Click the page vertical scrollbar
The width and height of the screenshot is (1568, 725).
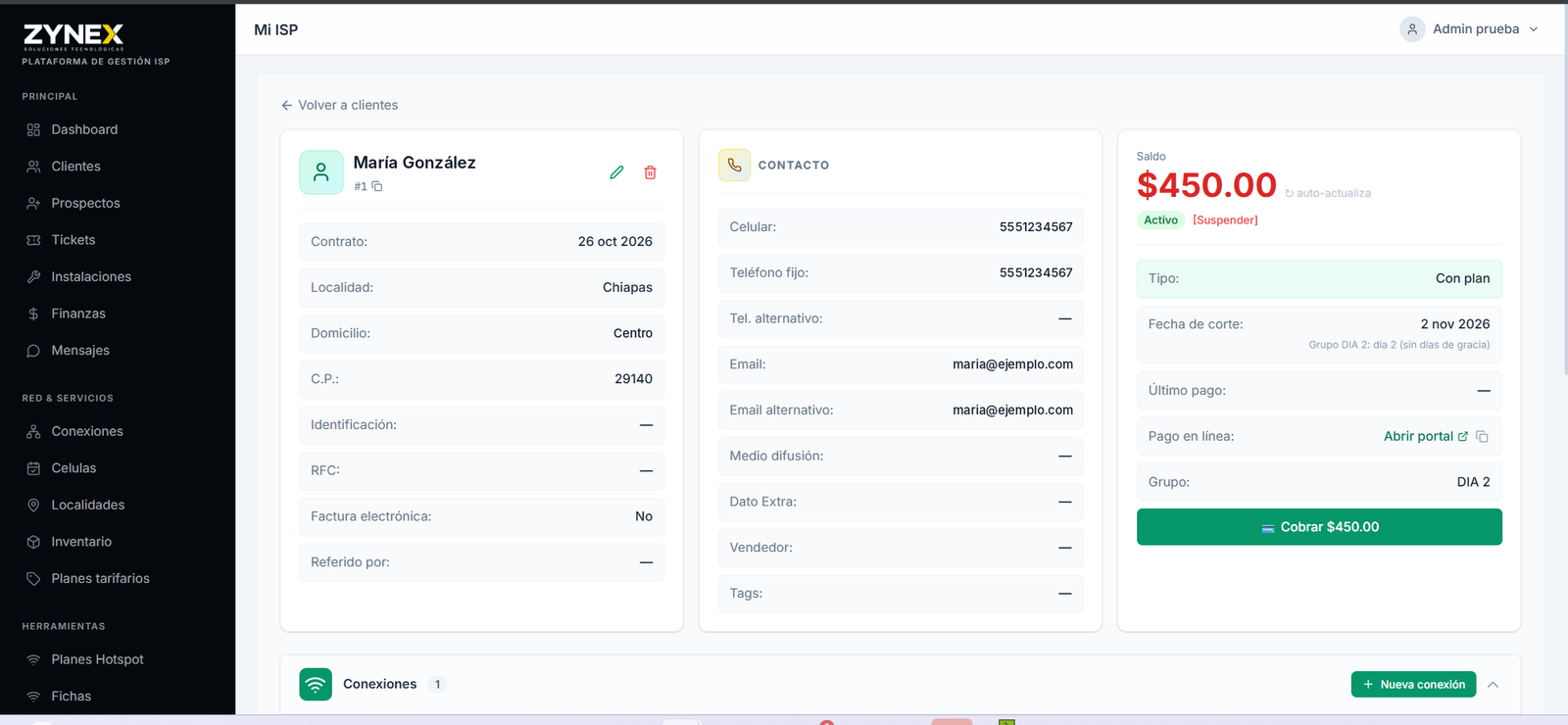(x=1564, y=188)
